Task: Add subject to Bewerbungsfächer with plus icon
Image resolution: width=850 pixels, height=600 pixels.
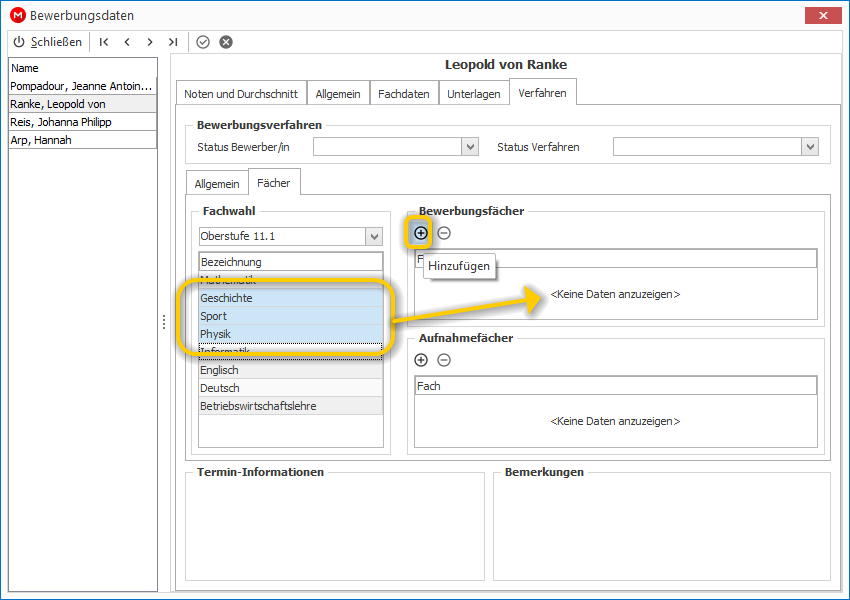Action: click(x=421, y=233)
